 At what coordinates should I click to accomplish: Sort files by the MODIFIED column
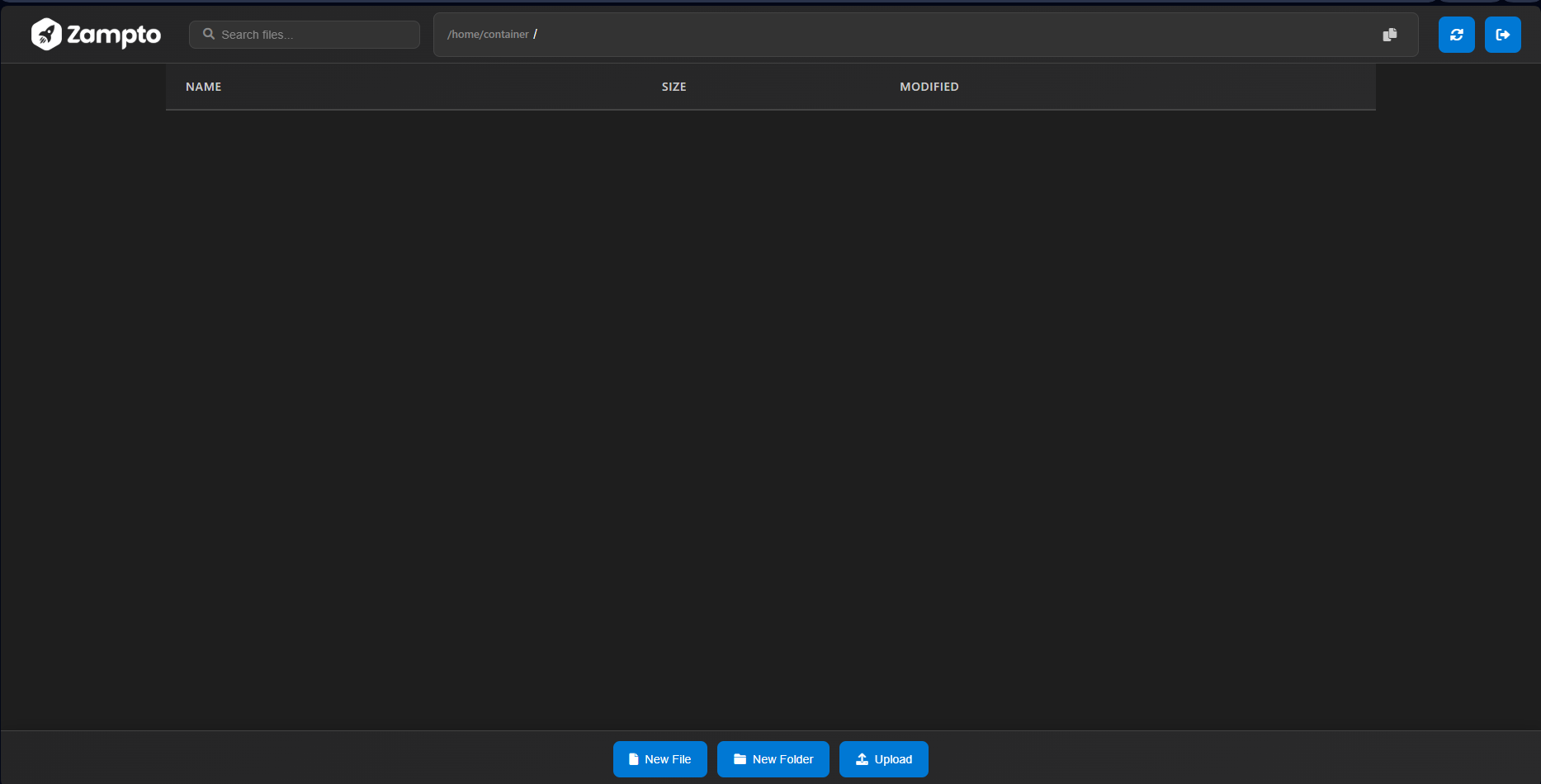(x=929, y=86)
